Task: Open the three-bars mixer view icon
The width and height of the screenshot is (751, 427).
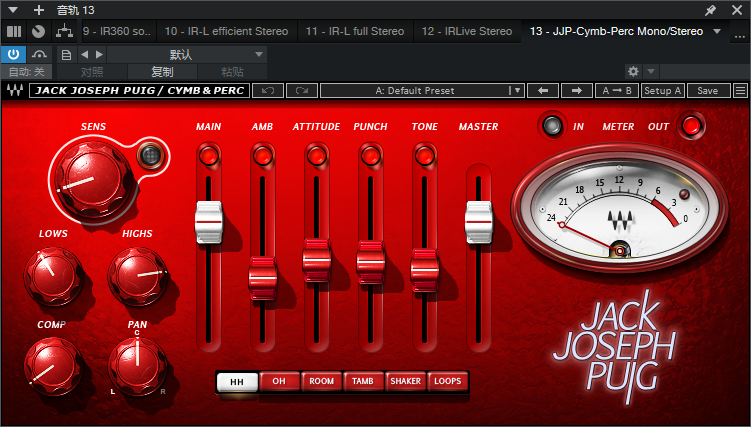Action: pos(14,32)
